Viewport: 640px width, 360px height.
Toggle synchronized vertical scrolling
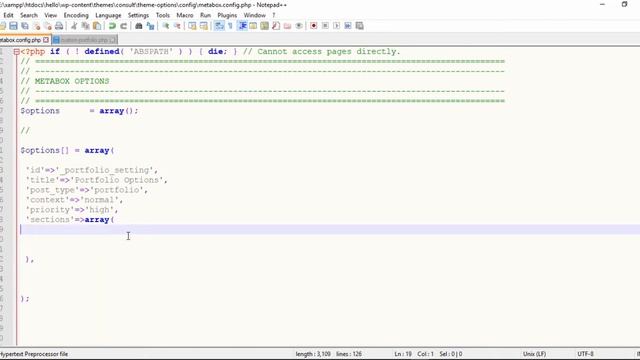[x=192, y=26]
